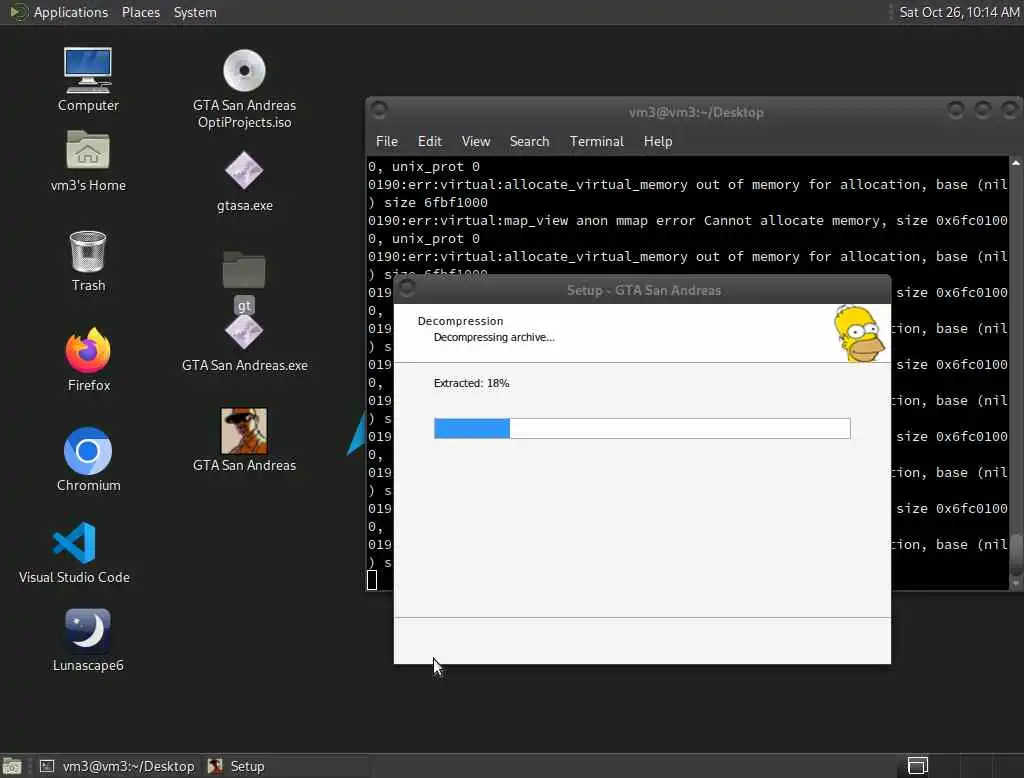
Task: Open vm3's Home folder icon
Action: [88, 161]
